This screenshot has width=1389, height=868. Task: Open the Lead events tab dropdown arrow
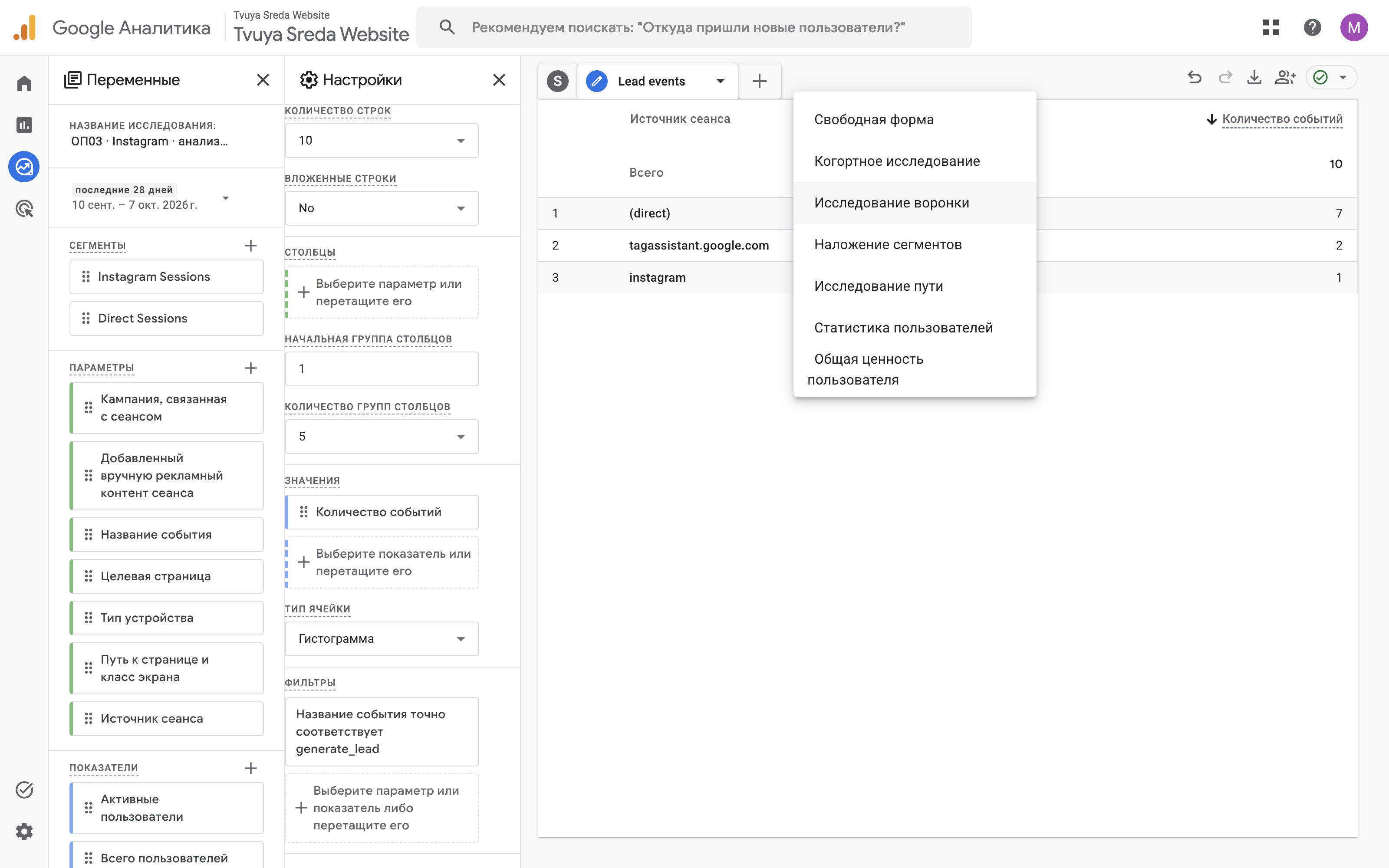(721, 81)
